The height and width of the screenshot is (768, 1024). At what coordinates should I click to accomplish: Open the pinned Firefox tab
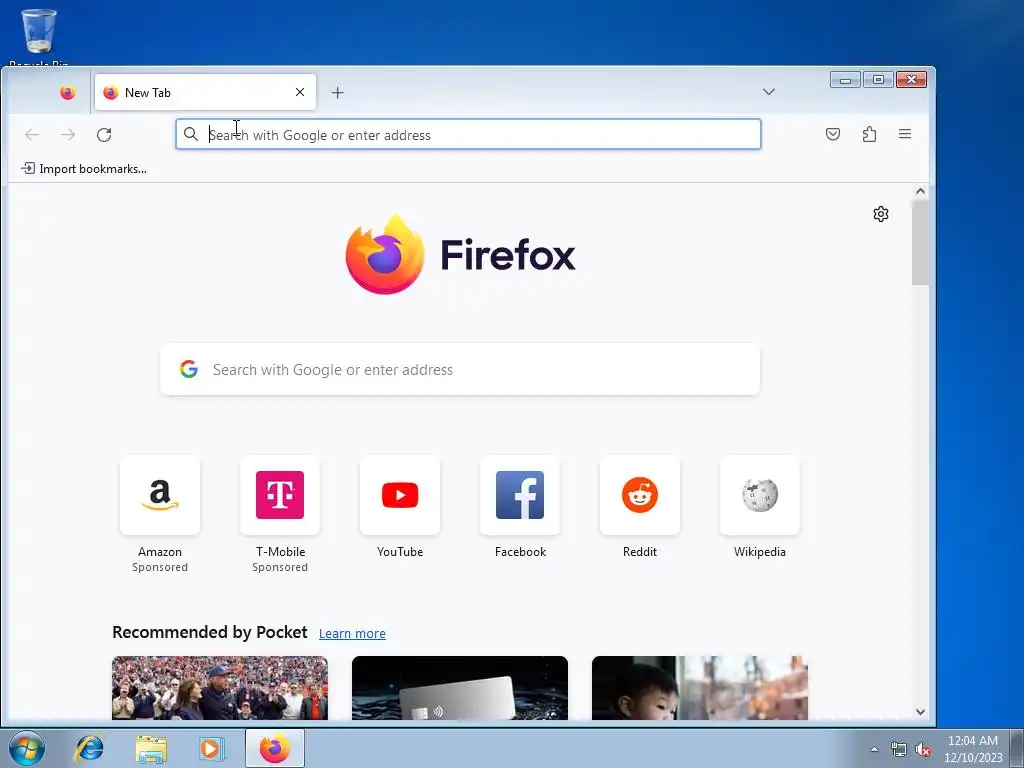67,93
